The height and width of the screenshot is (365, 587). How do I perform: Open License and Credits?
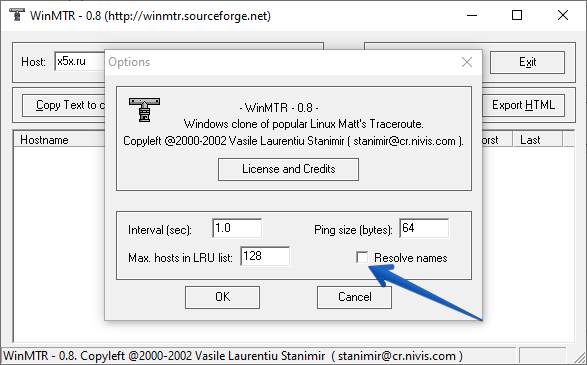(288, 169)
